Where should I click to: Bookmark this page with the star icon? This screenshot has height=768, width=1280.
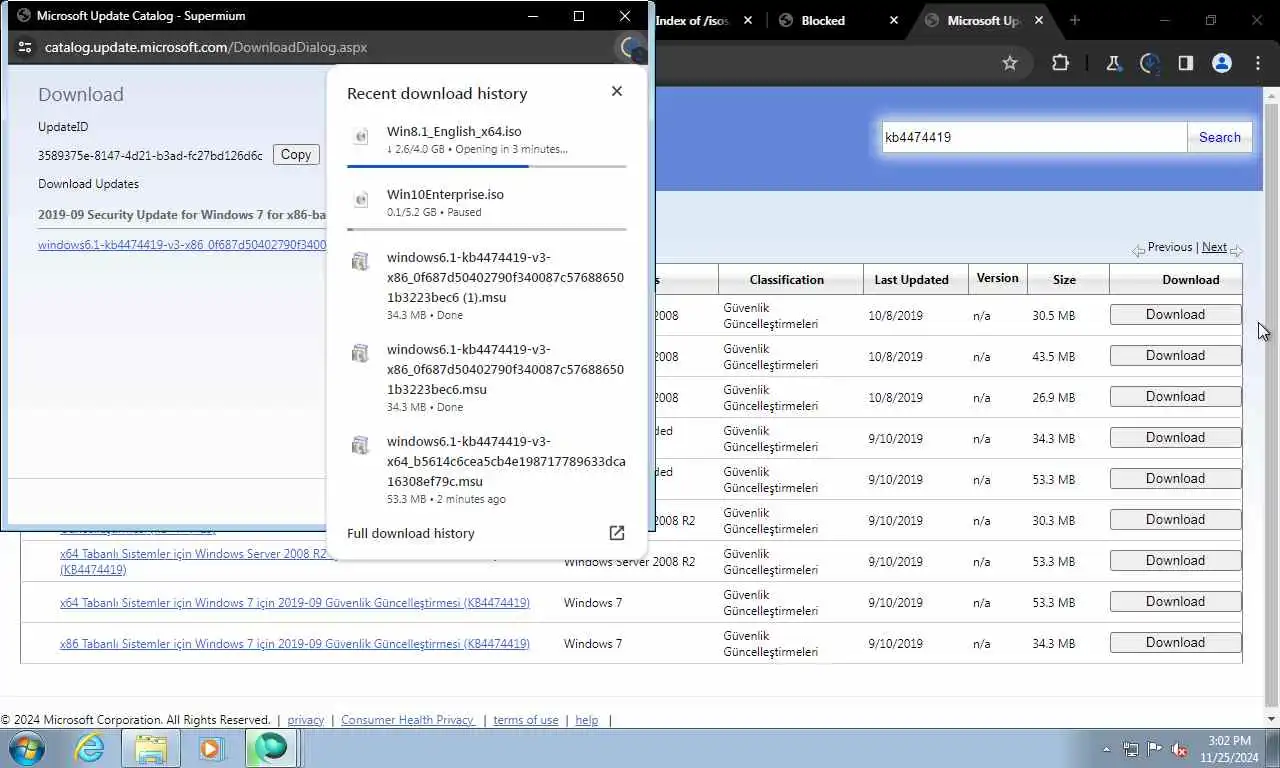1010,63
